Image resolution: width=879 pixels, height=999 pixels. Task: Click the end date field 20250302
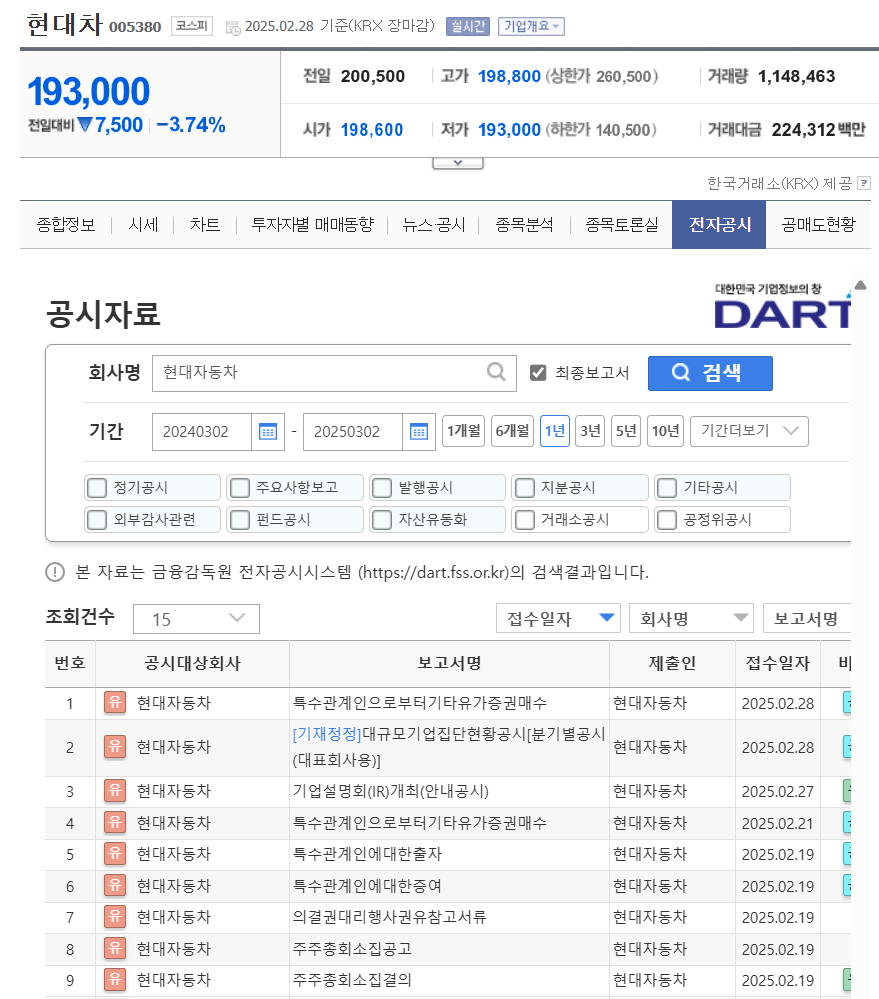353,432
